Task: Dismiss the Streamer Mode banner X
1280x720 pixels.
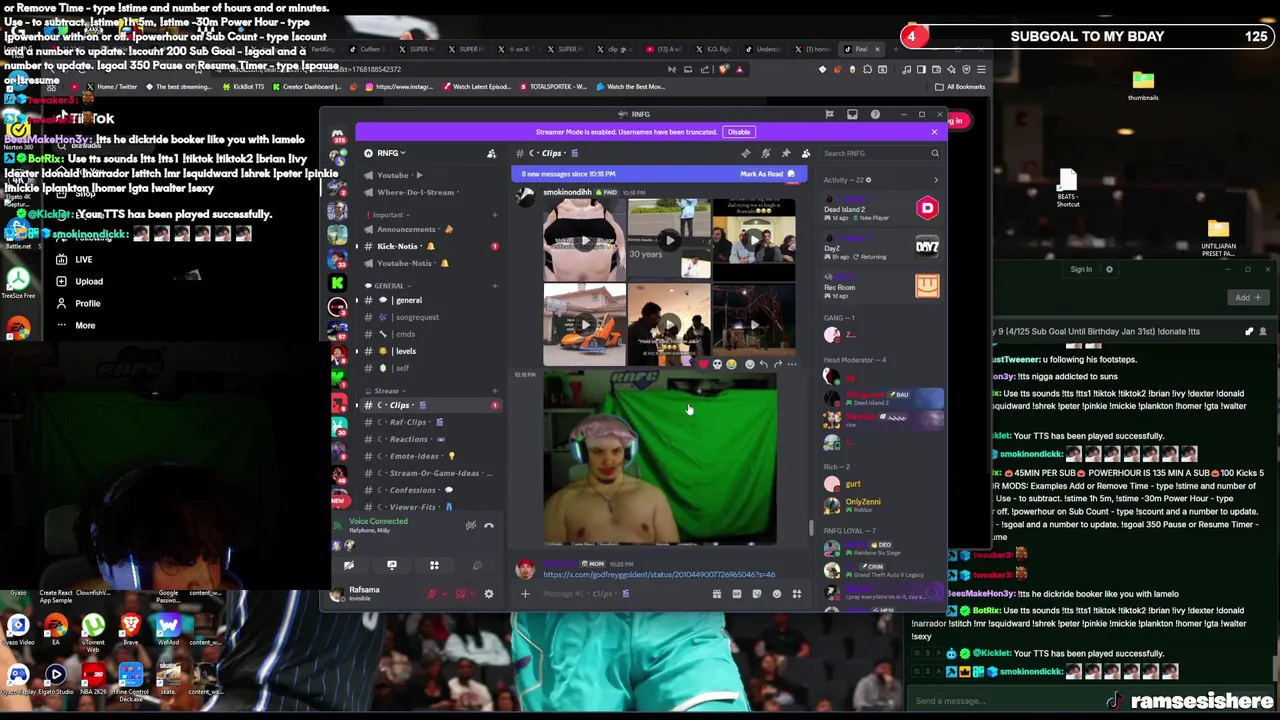Action: 934,132
